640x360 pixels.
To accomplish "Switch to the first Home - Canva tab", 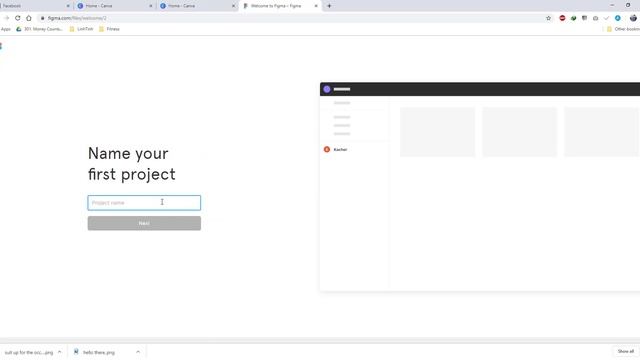I will click(x=114, y=6).
